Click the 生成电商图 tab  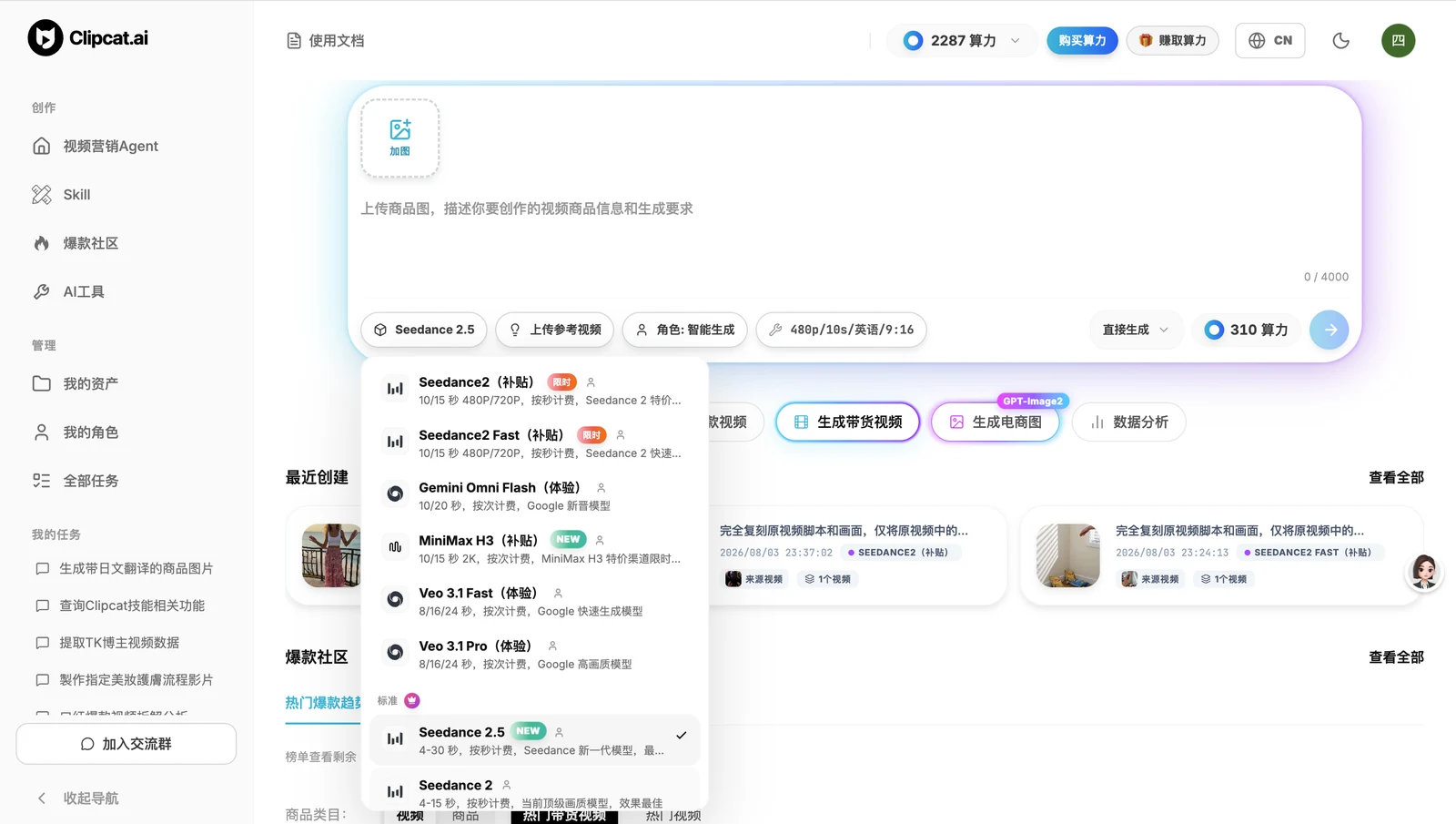[x=996, y=422]
